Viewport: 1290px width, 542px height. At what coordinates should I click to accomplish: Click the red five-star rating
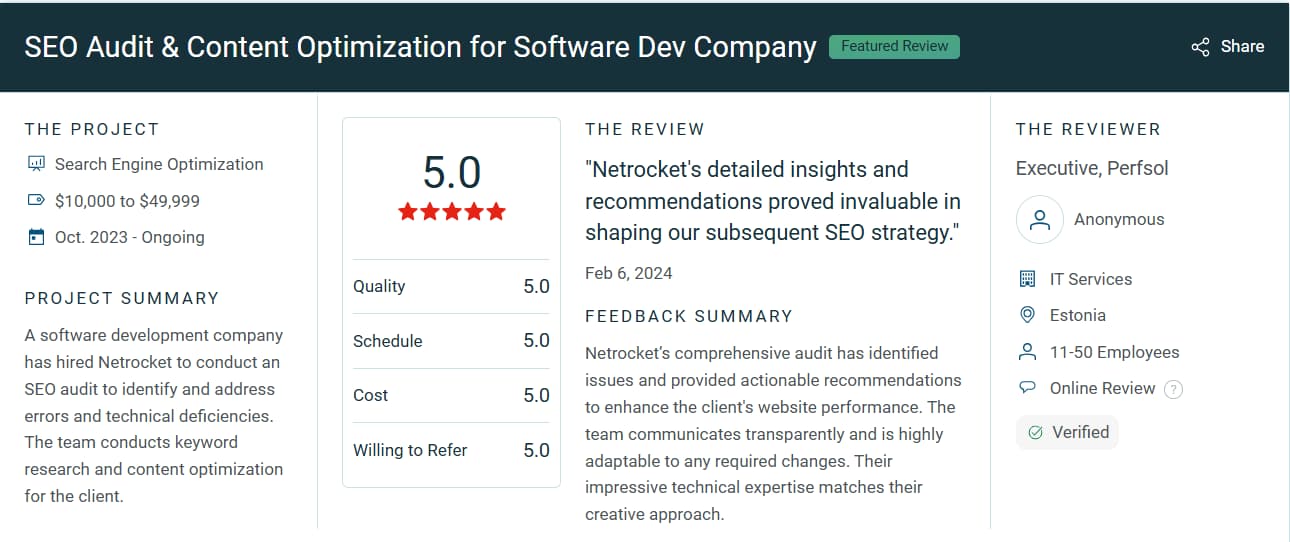coord(452,212)
